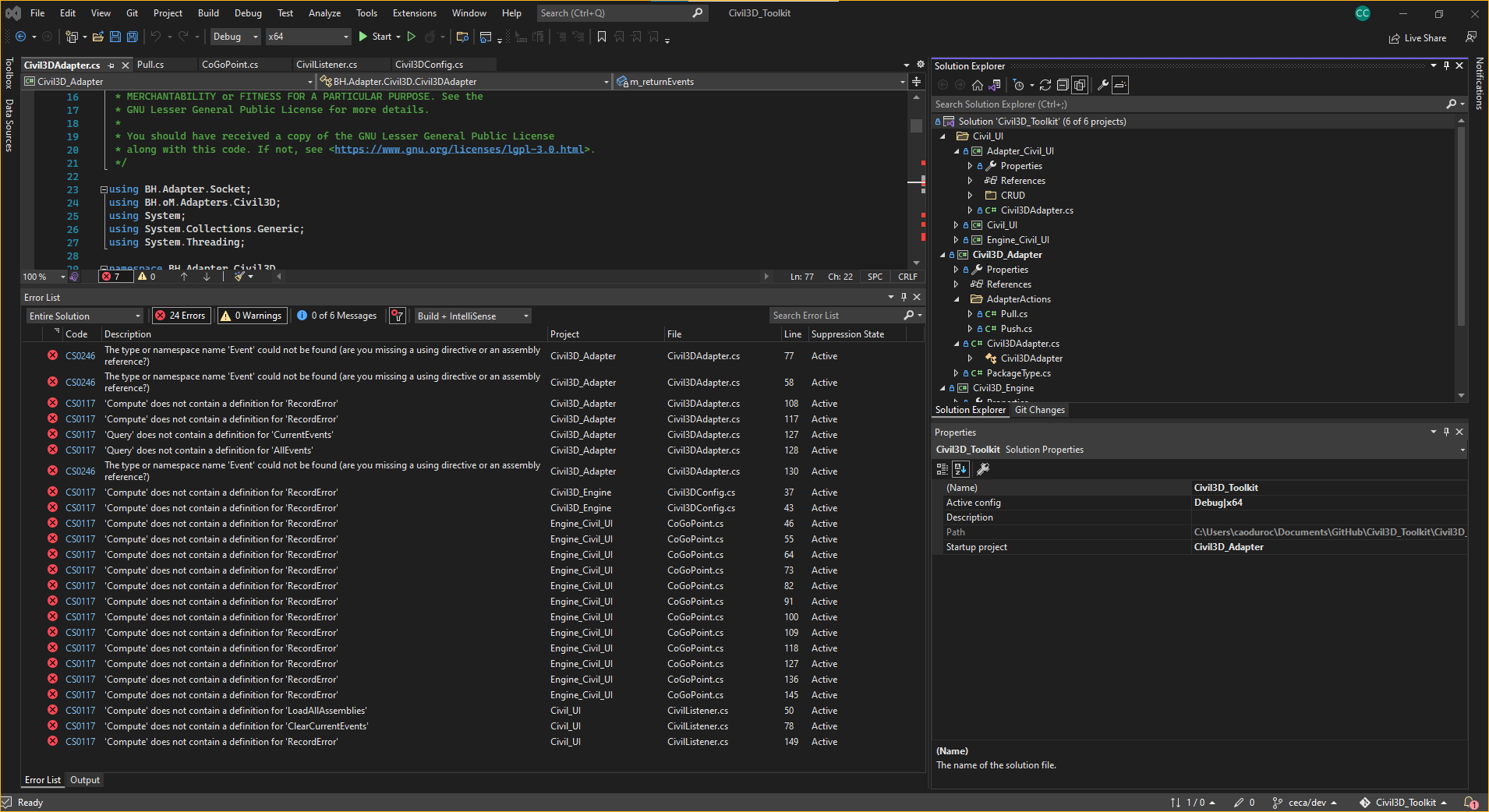Toggle the 24 Errors filter button

[x=181, y=316]
